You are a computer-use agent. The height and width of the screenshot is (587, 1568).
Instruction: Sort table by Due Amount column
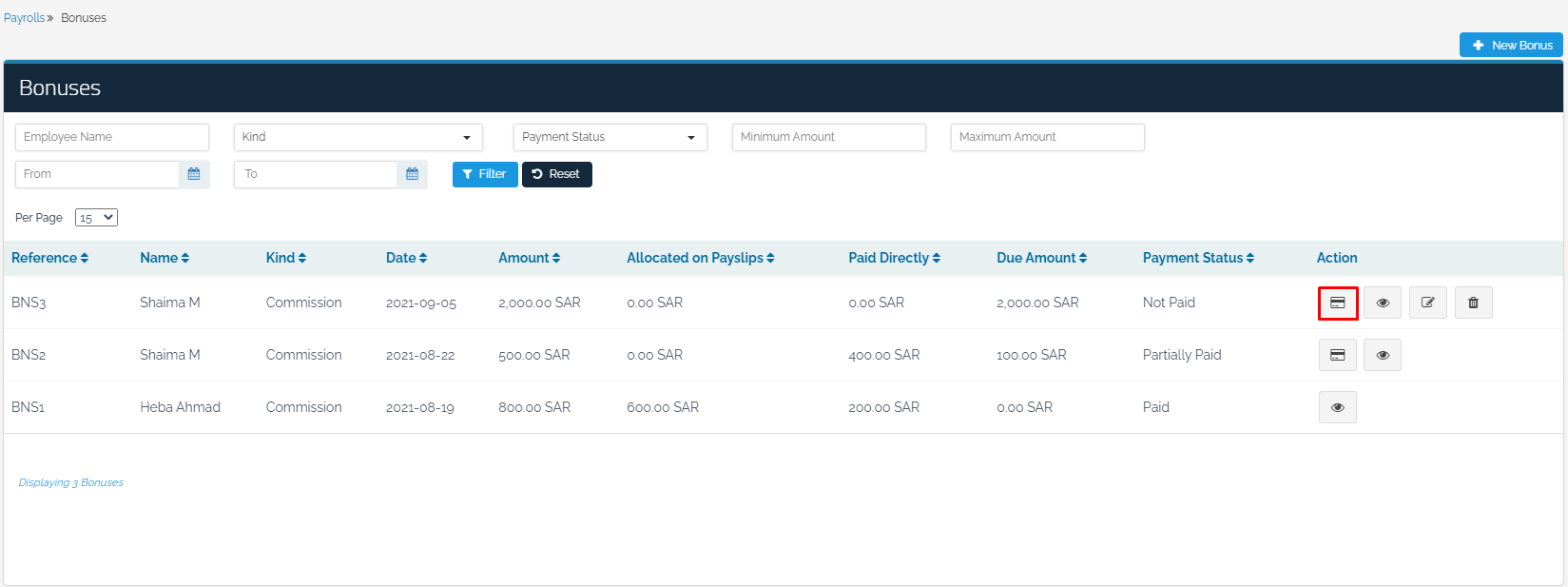point(1041,258)
